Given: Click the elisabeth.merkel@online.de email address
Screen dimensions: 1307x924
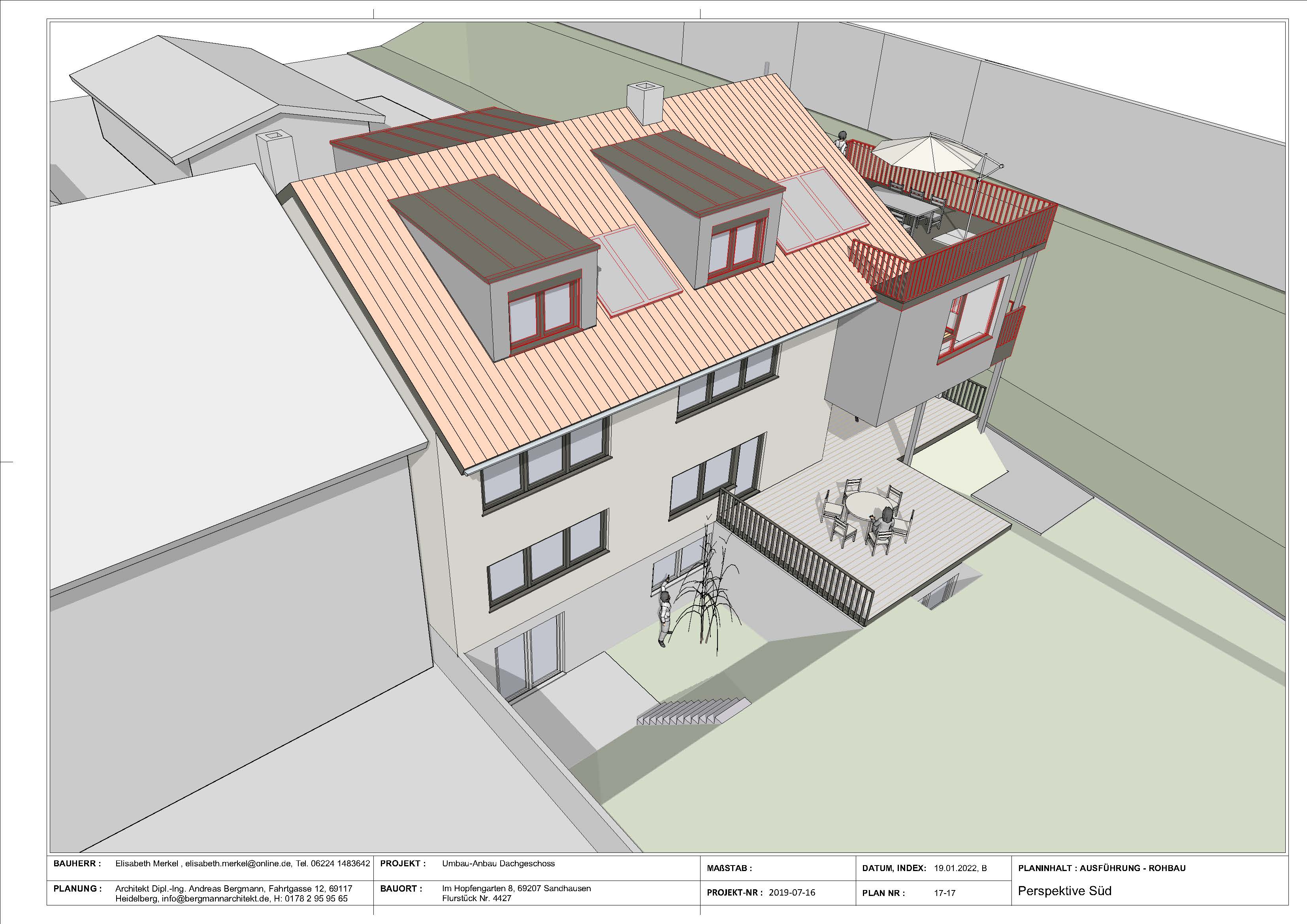Looking at the screenshot, I should click(239, 863).
